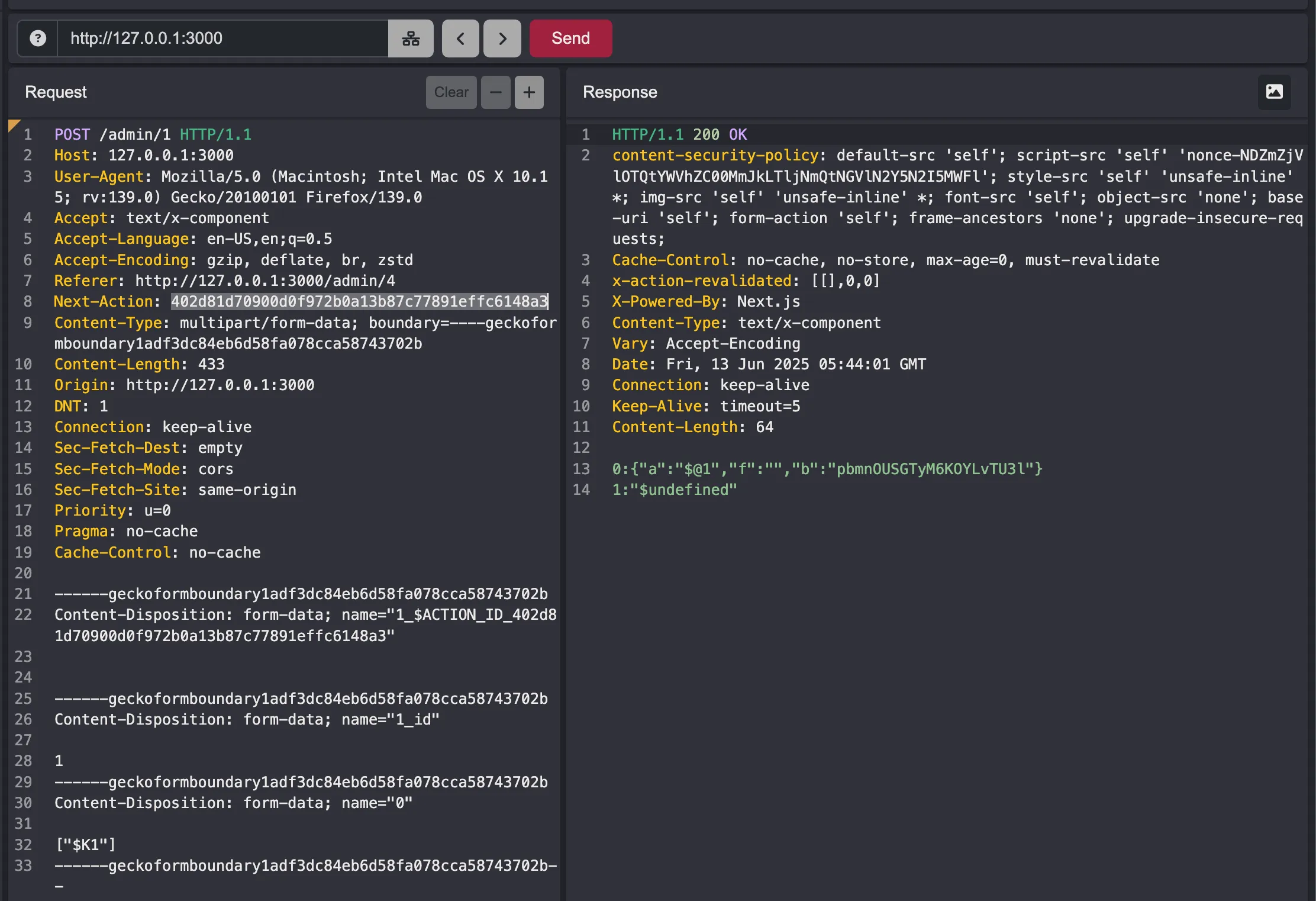Click the x-action-revalidated response header
The image size is (1316, 901).
[x=701, y=281]
